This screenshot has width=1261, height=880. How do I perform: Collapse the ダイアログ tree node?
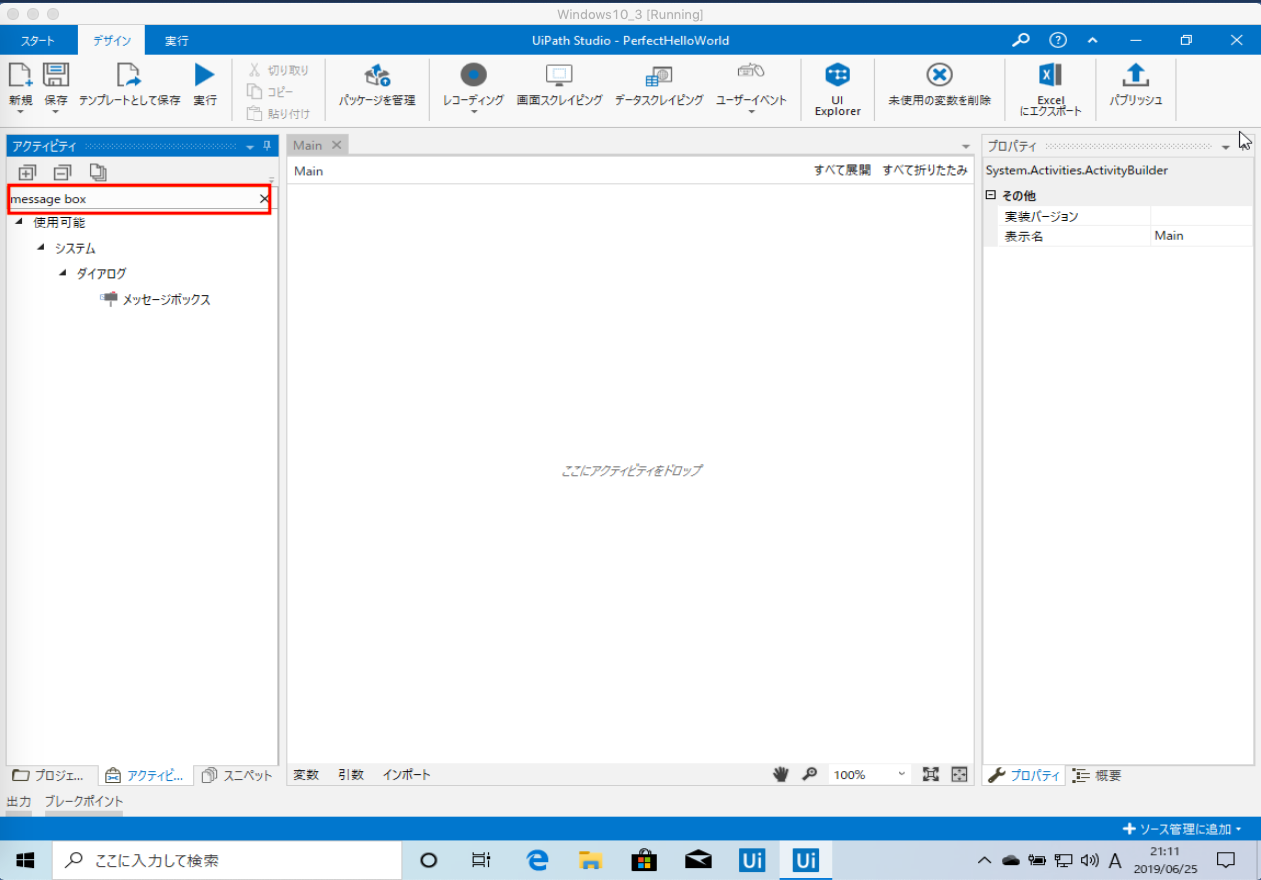(63, 273)
